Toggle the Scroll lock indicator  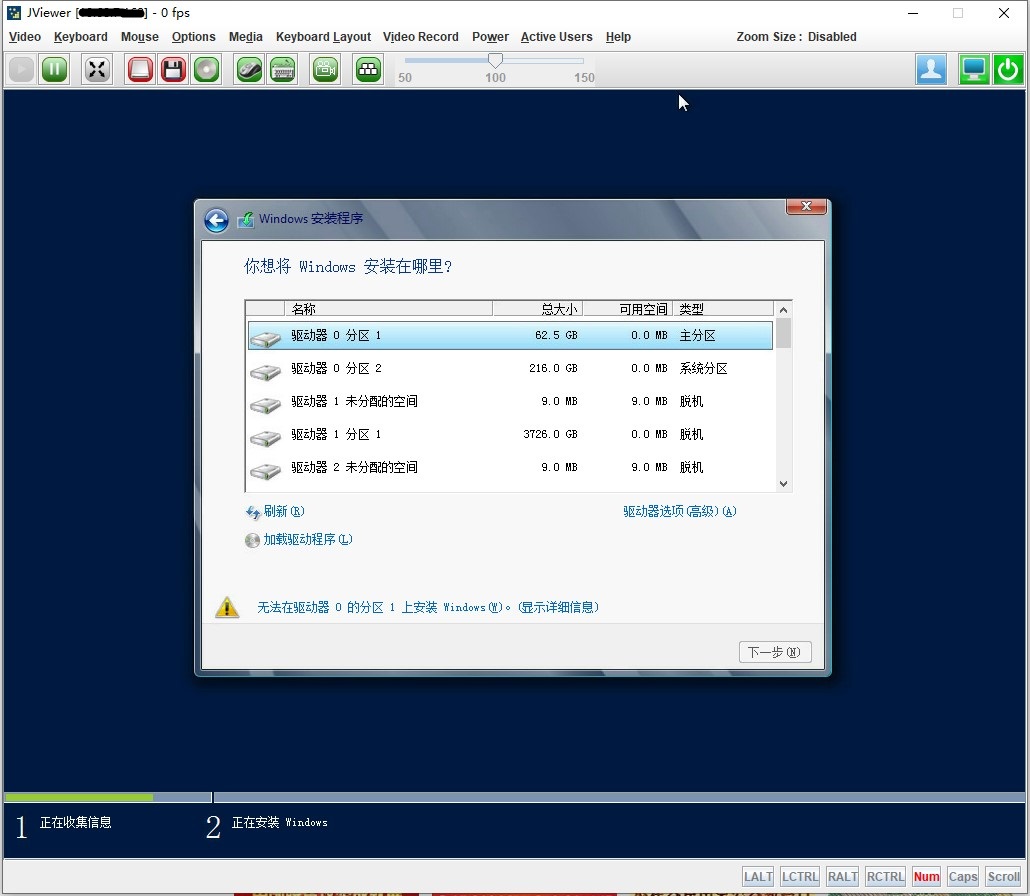coord(1004,877)
